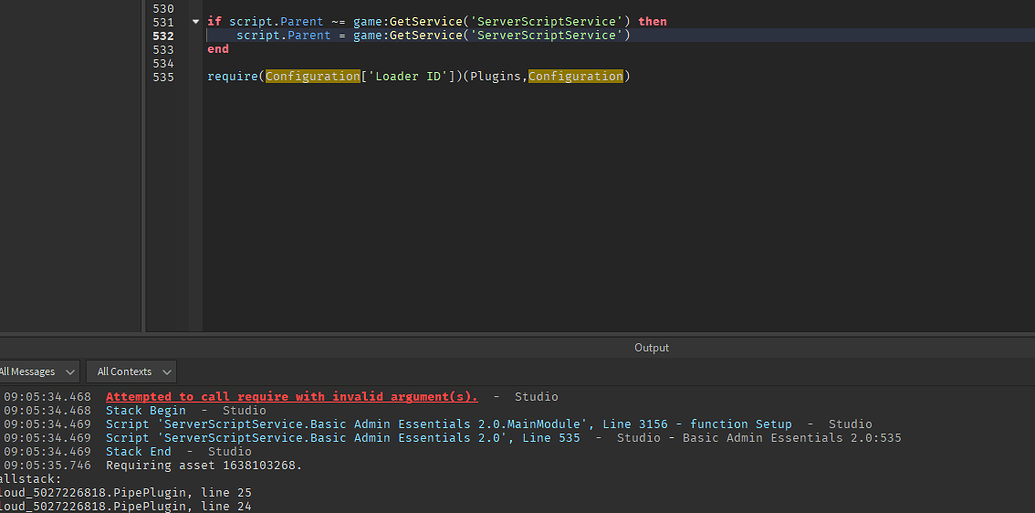Click the PipePlugin line 24 callstack entry
This screenshot has width=1035, height=513.
point(125,507)
